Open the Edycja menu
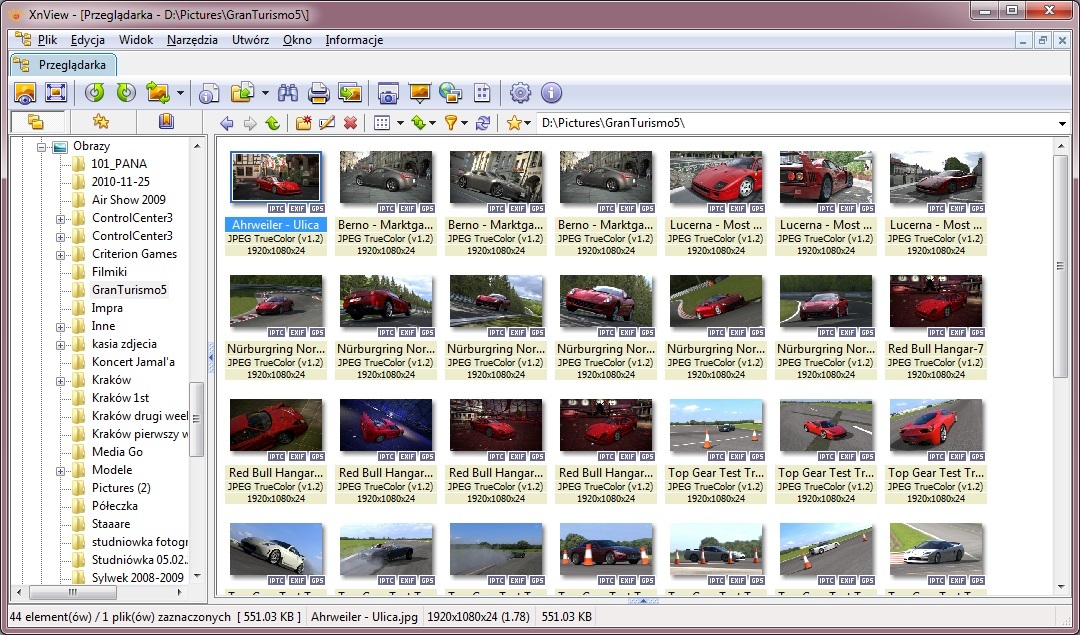Screen dimensions: 1080x635 click(87, 40)
